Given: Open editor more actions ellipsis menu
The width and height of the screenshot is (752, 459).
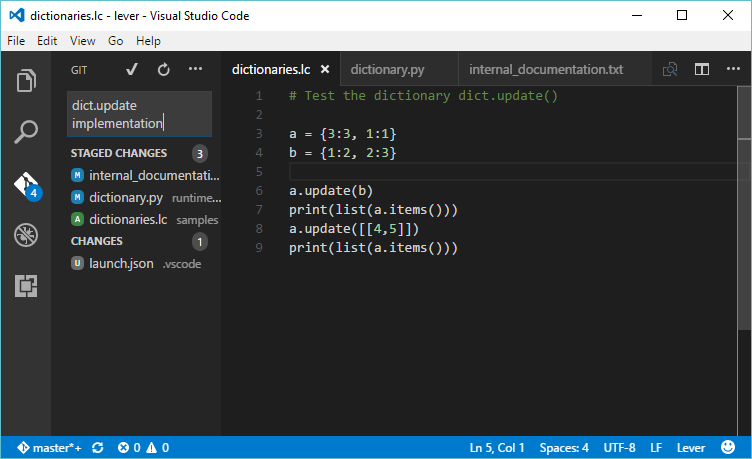Looking at the screenshot, I should [x=733, y=70].
